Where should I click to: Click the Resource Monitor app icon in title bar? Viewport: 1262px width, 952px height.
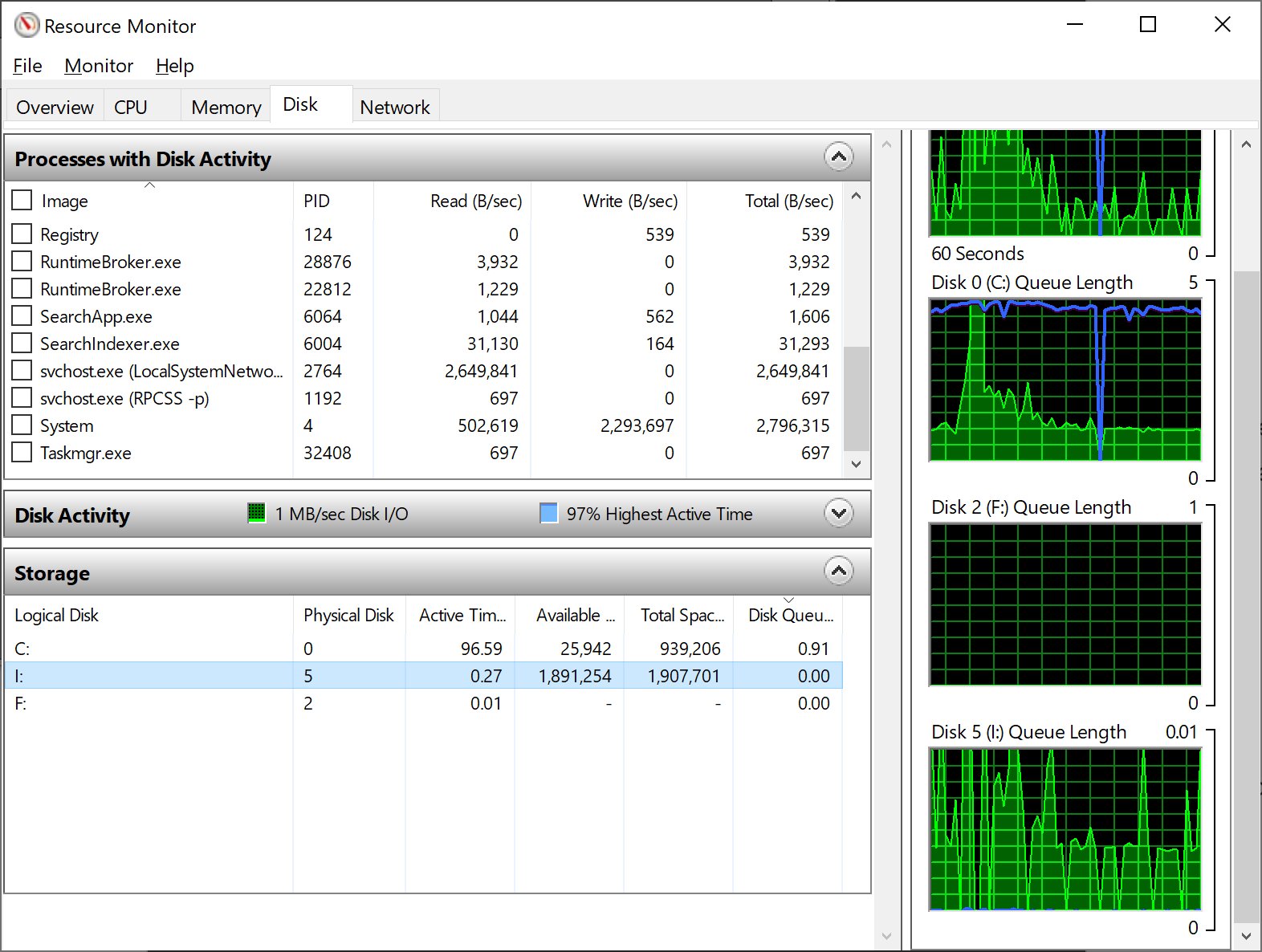pos(26,26)
